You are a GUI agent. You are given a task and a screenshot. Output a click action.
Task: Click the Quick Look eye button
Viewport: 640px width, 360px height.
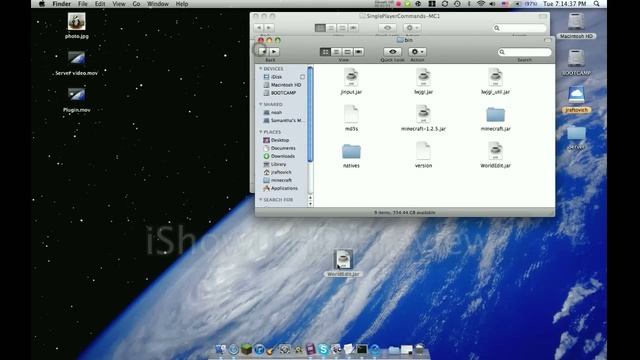click(x=392, y=52)
